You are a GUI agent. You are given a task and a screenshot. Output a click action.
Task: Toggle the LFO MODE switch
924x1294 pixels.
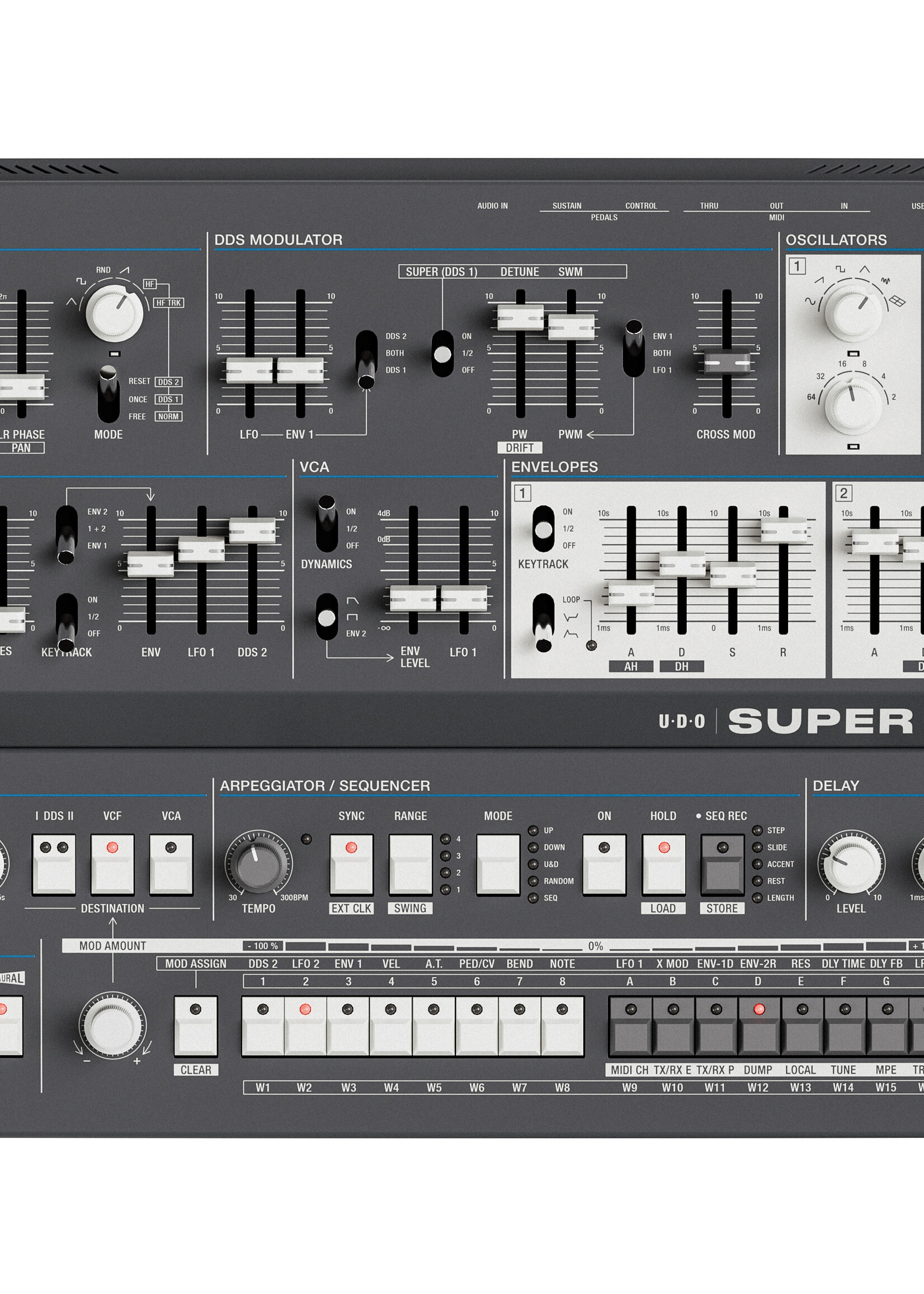[x=108, y=394]
